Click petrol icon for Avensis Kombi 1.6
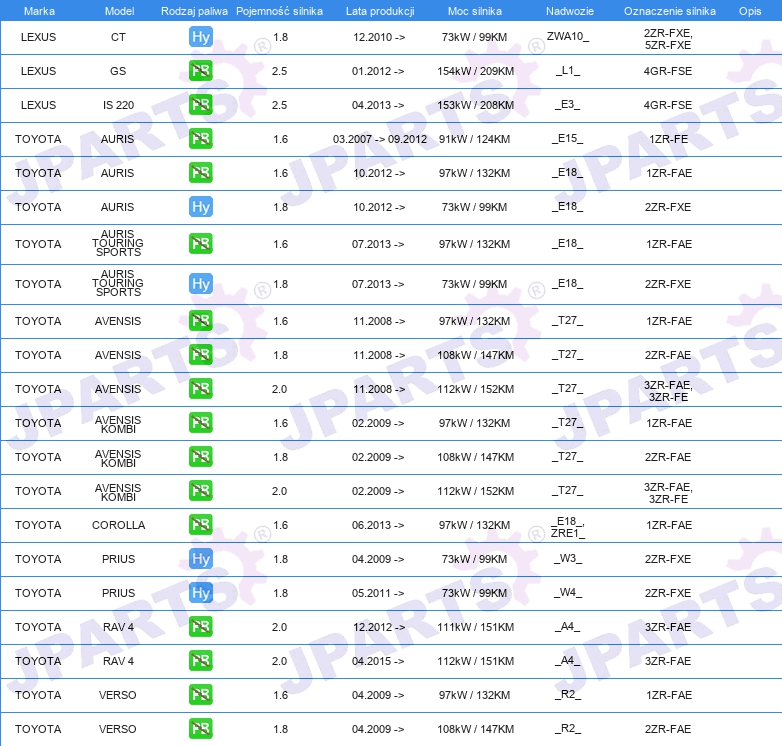The width and height of the screenshot is (782, 746). (x=201, y=423)
